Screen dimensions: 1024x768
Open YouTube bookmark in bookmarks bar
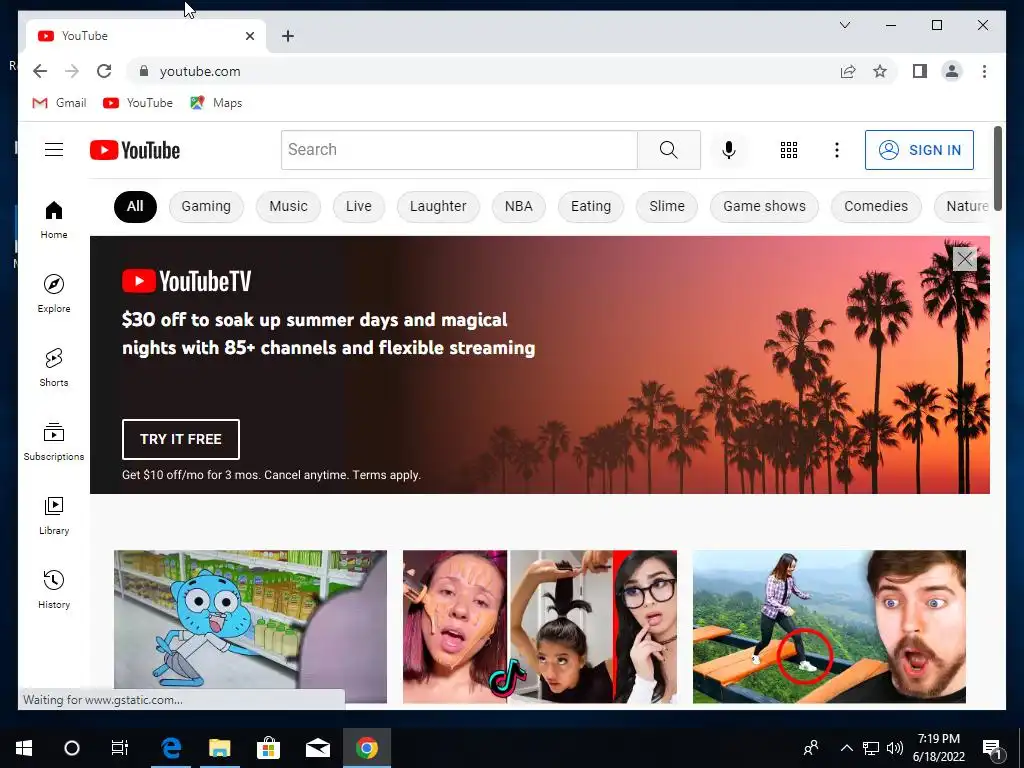click(138, 103)
